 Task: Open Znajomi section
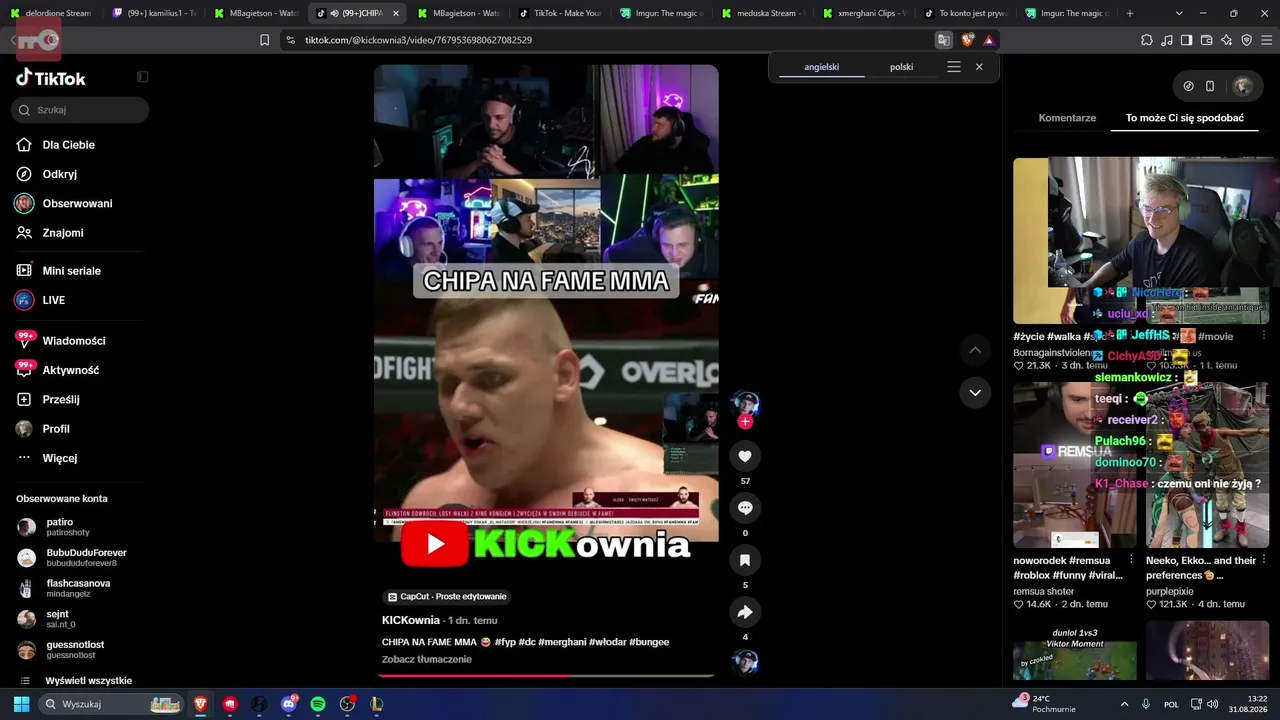[x=62, y=233]
